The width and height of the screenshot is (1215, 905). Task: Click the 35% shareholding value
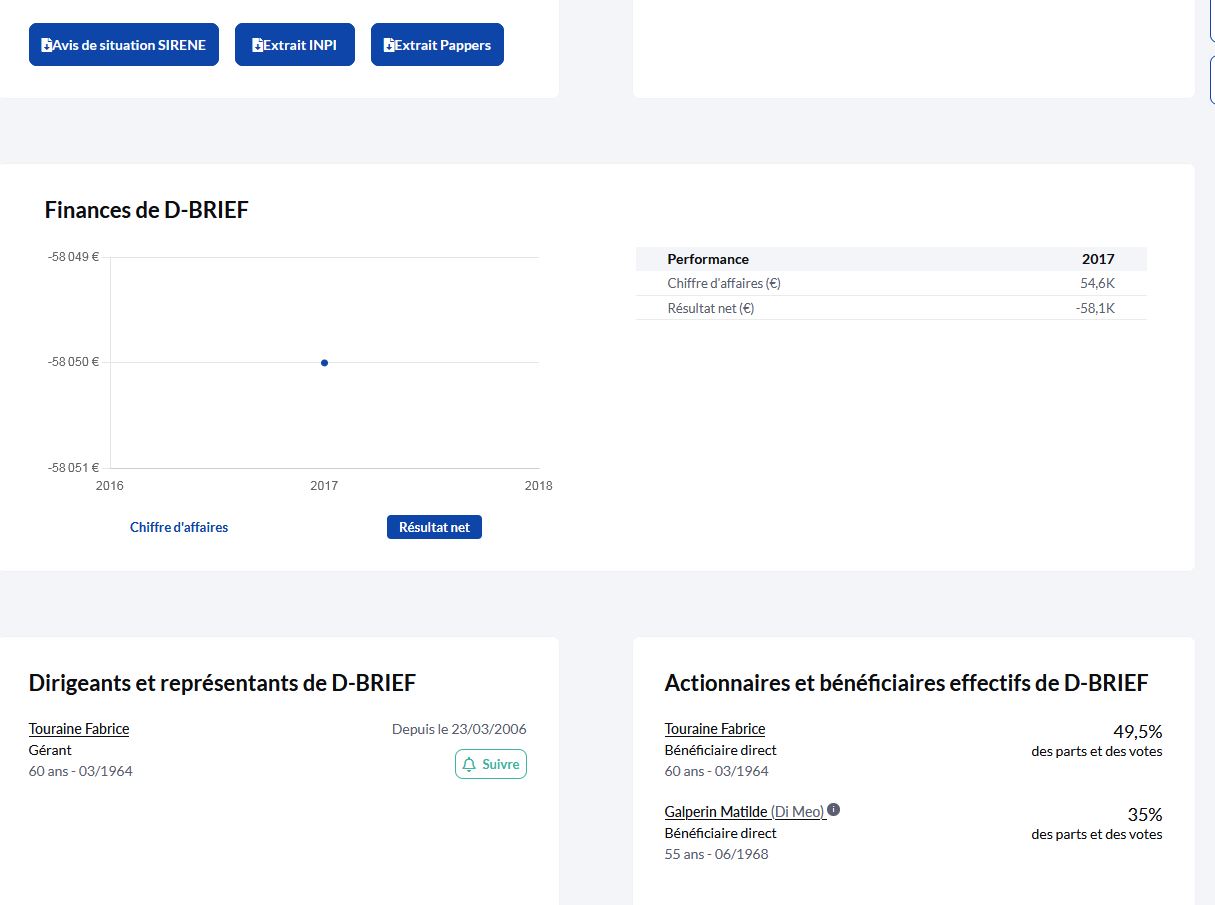1144,814
